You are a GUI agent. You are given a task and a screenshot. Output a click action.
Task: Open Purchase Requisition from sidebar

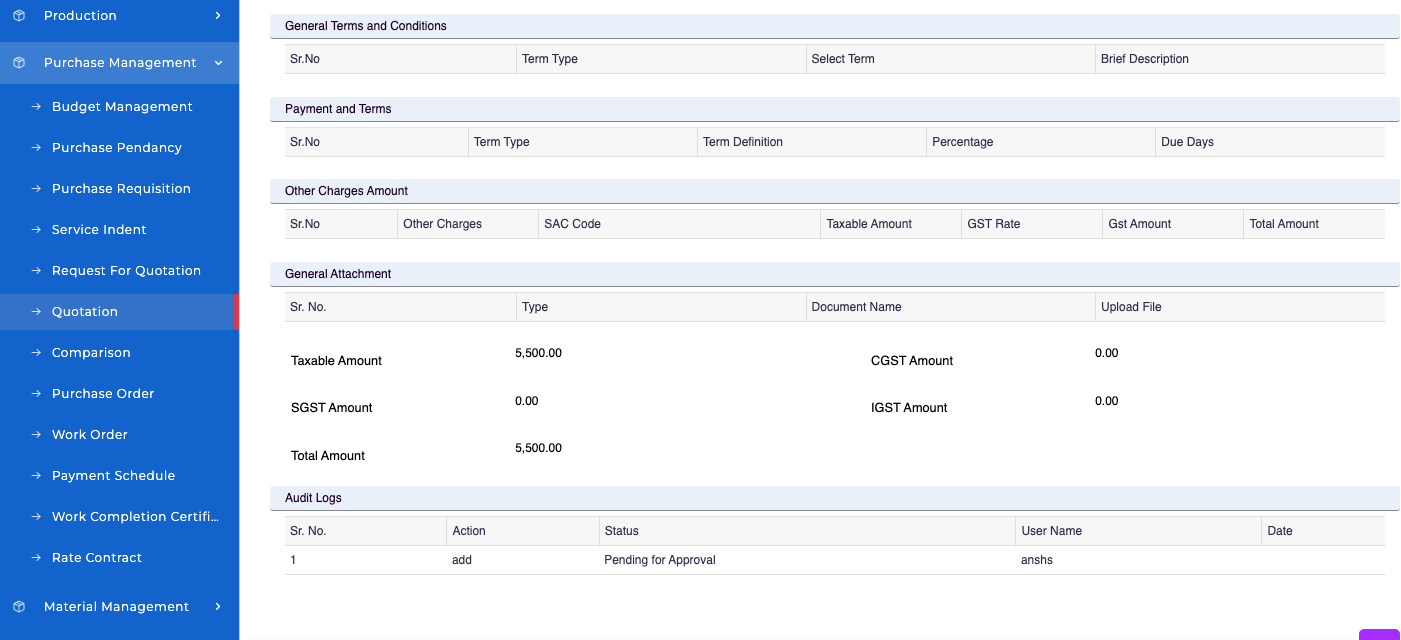click(121, 189)
